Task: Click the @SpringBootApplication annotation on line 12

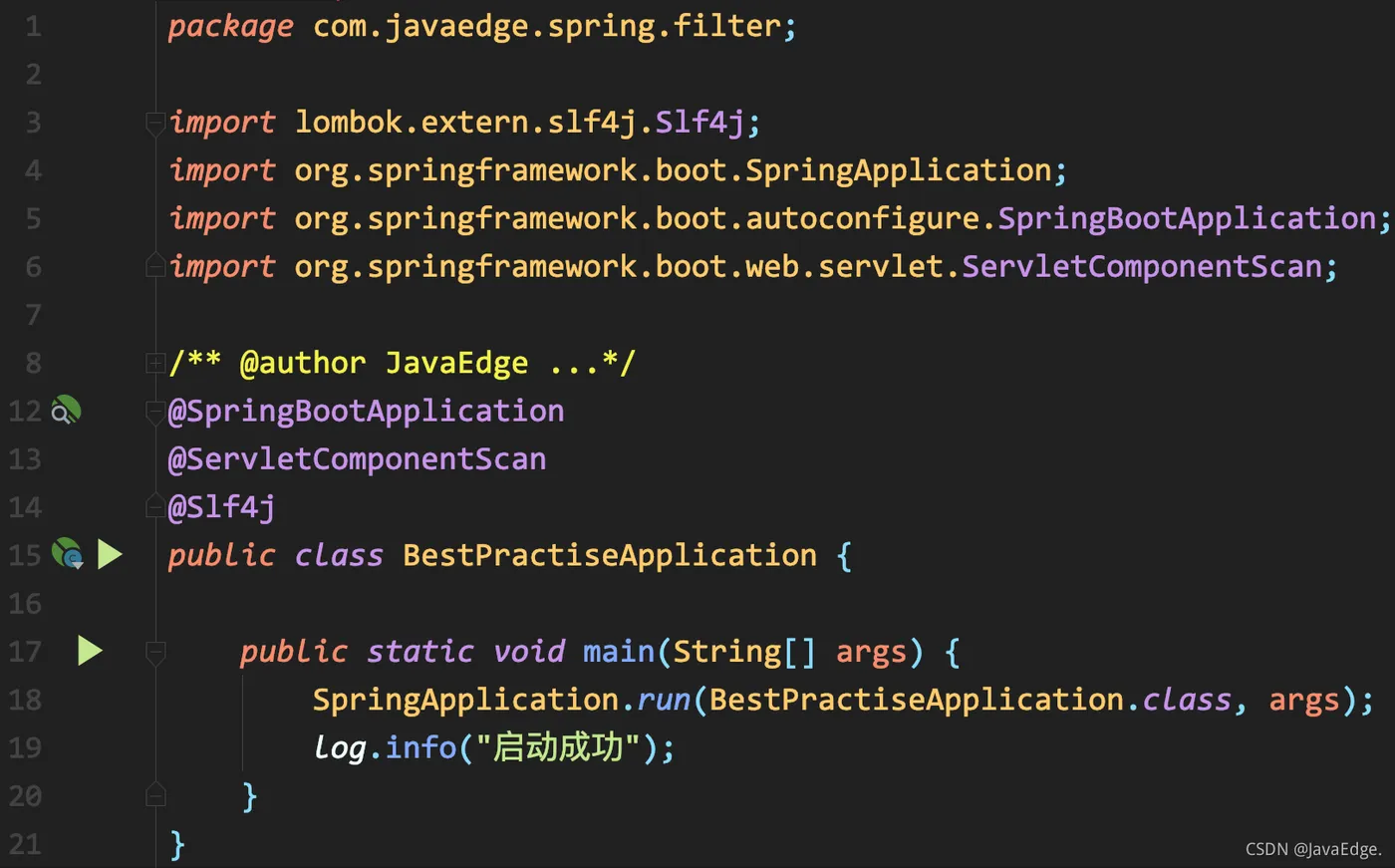Action: click(x=366, y=411)
